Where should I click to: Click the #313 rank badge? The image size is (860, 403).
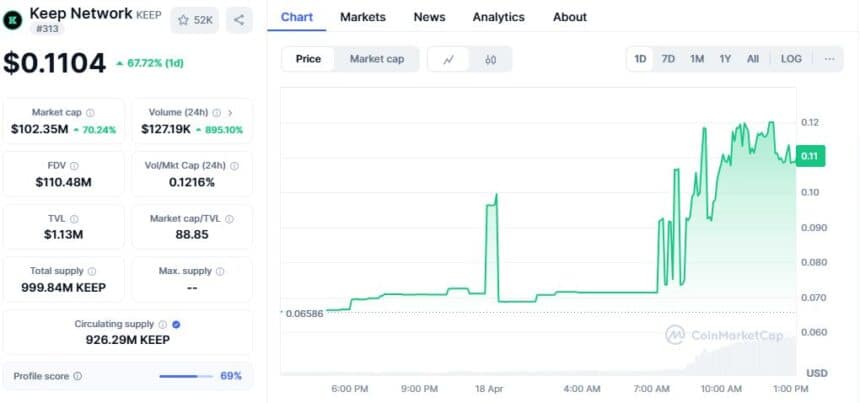point(47,29)
